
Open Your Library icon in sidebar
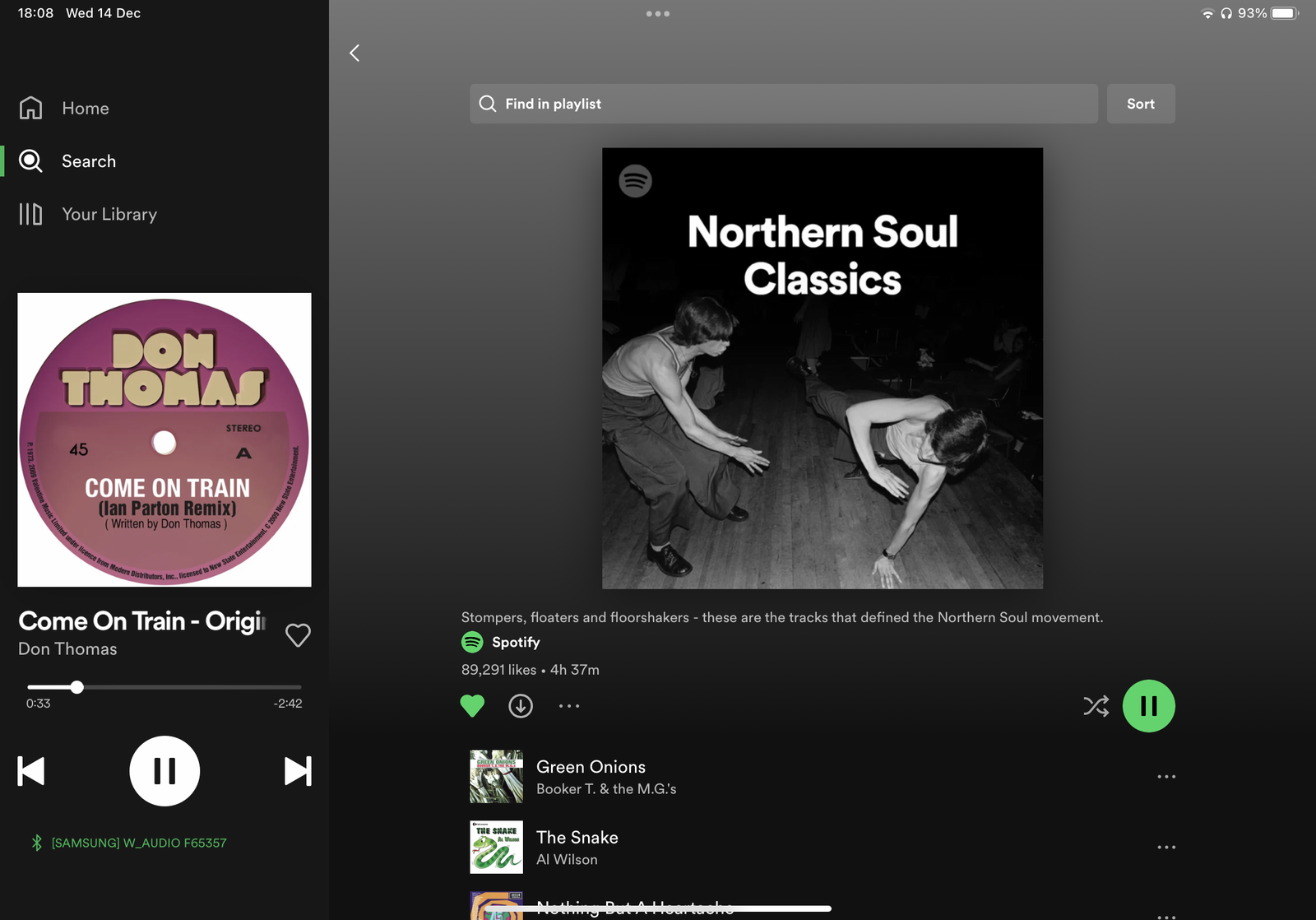pos(31,214)
